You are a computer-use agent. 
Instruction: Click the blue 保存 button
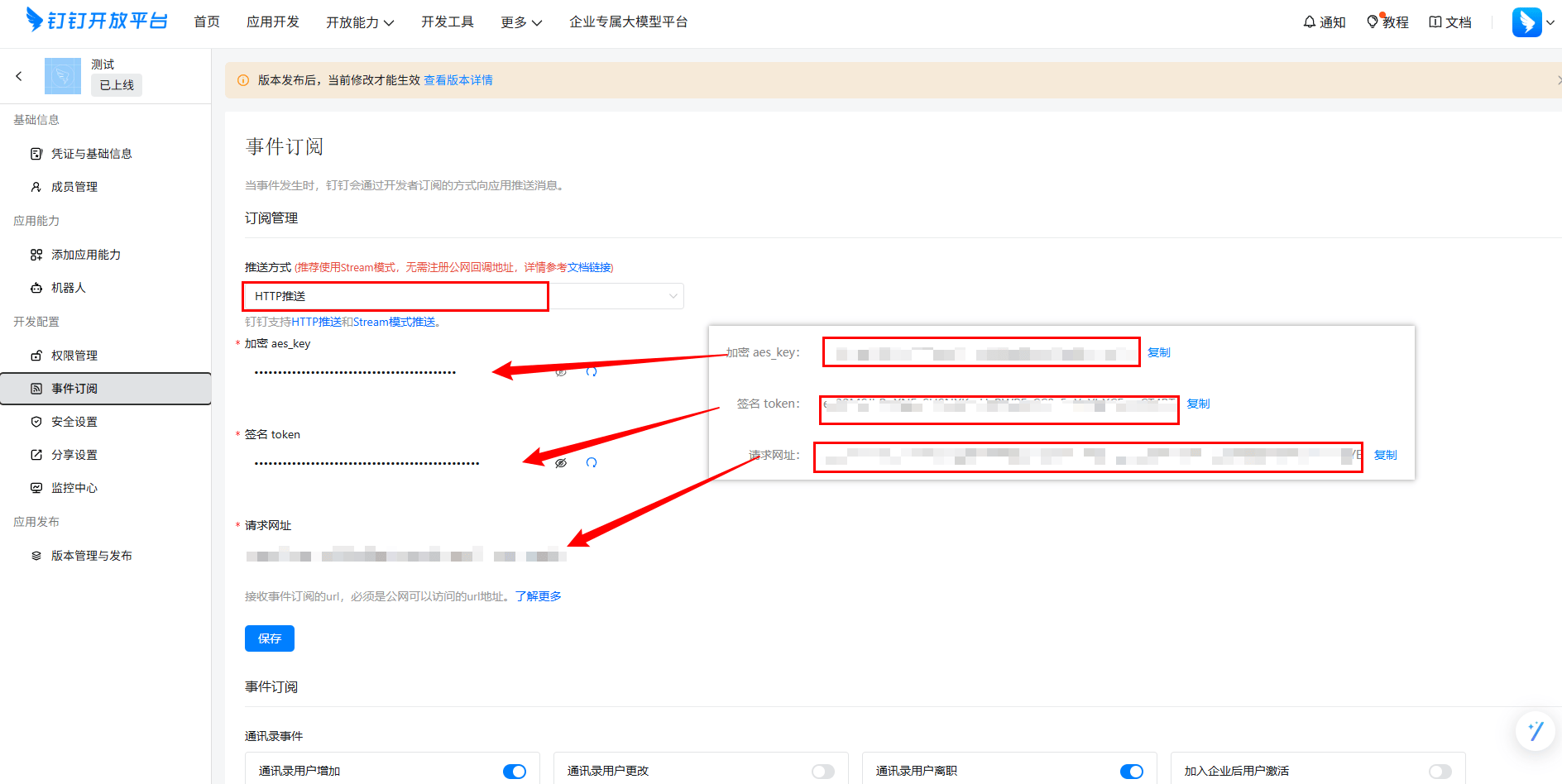(x=270, y=638)
